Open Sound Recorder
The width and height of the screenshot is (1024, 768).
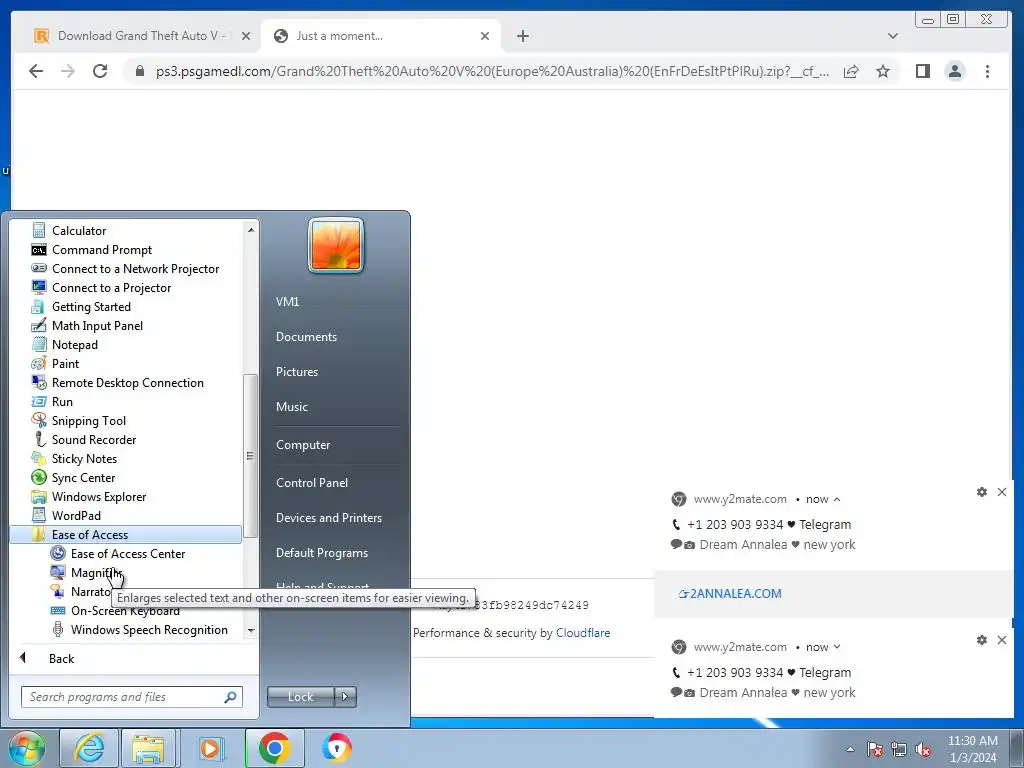pyautogui.click(x=93, y=439)
